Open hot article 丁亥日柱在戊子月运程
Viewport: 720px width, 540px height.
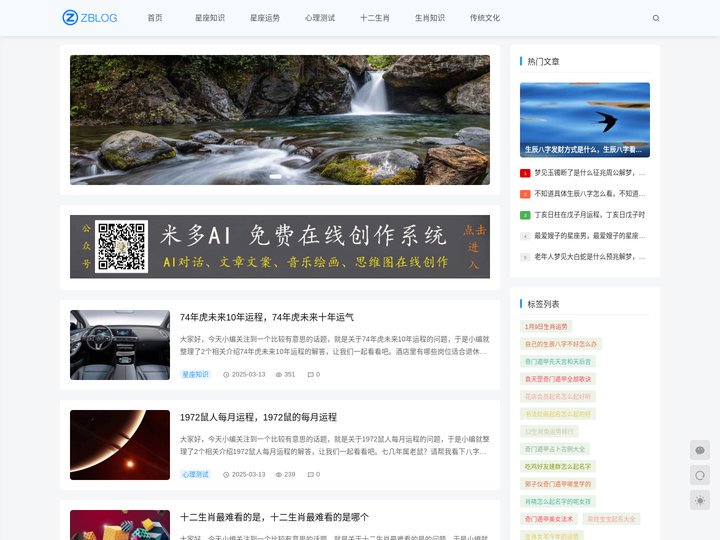[x=590, y=215]
